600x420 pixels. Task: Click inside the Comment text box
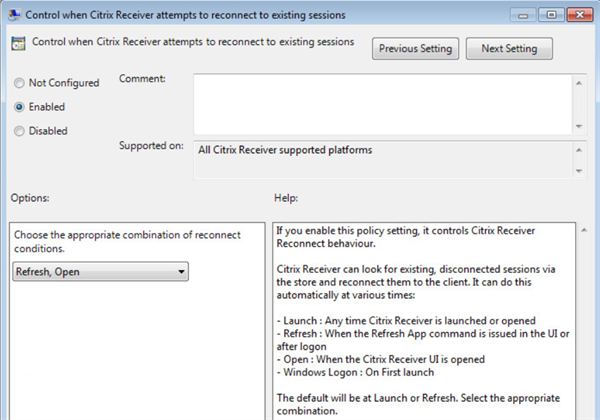pyautogui.click(x=383, y=104)
